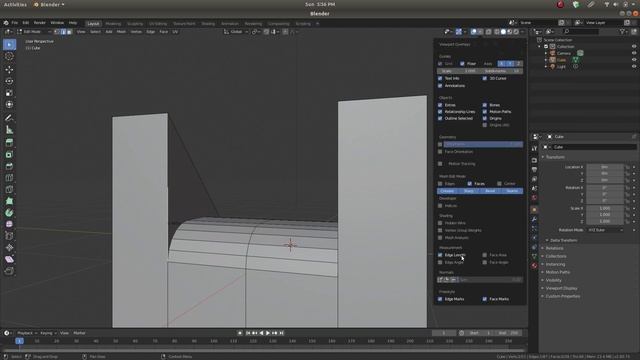
Task: Open the File menu
Action: pyautogui.click(x=15, y=23)
